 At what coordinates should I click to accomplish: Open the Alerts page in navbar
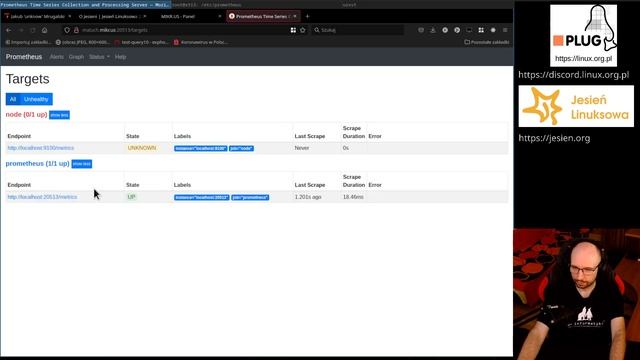pyautogui.click(x=57, y=57)
